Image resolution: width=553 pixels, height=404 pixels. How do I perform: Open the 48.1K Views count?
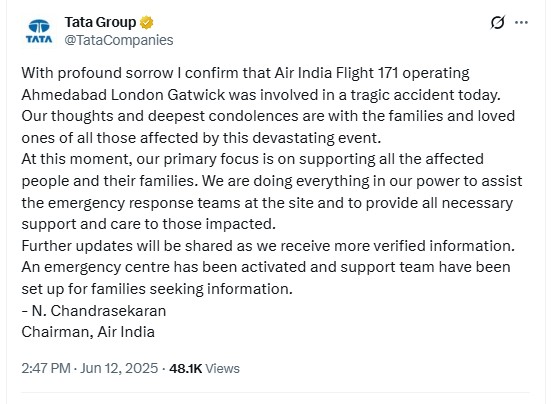point(204,368)
